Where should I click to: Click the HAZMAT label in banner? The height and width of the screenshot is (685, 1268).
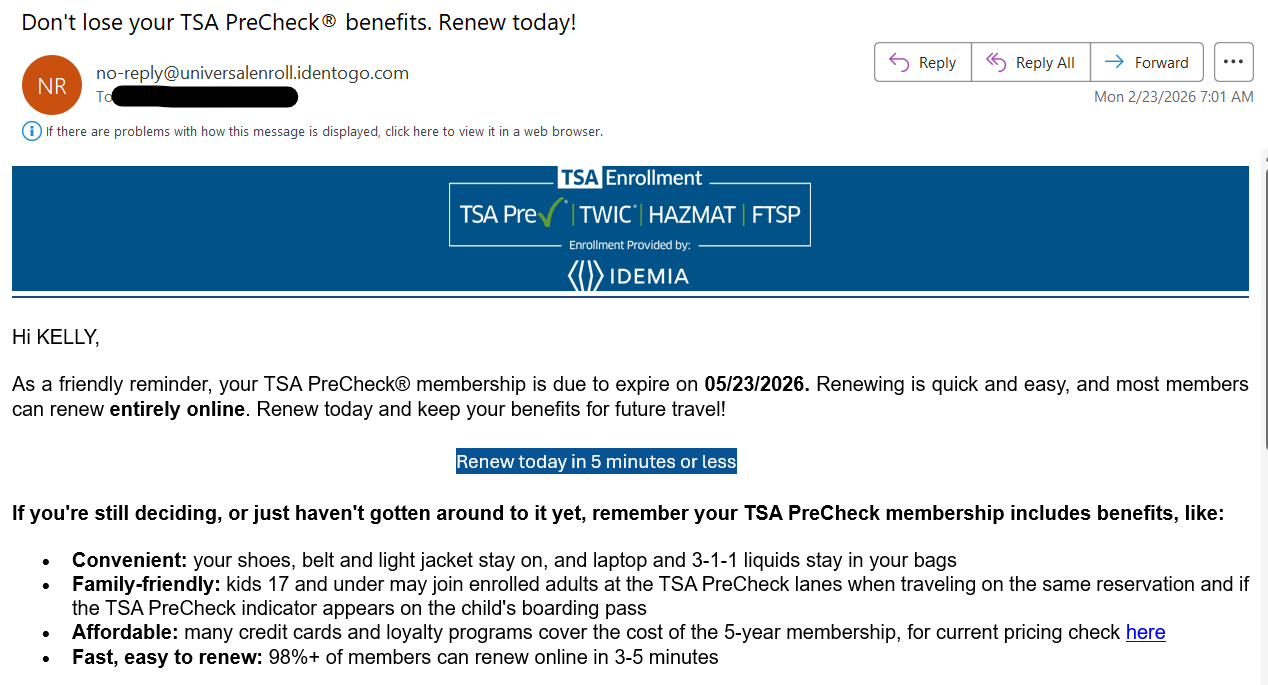click(x=691, y=214)
